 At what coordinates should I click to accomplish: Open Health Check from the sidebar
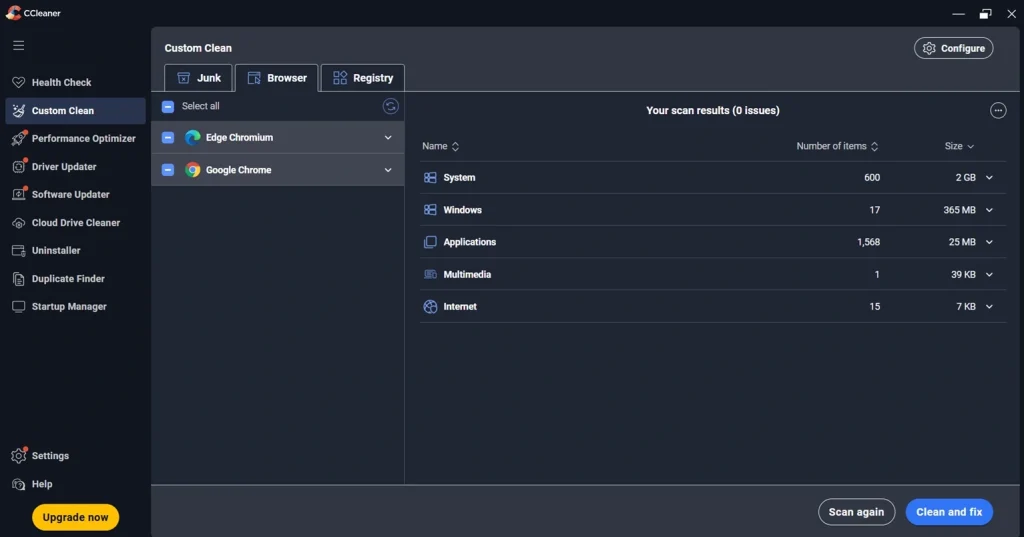75,82
